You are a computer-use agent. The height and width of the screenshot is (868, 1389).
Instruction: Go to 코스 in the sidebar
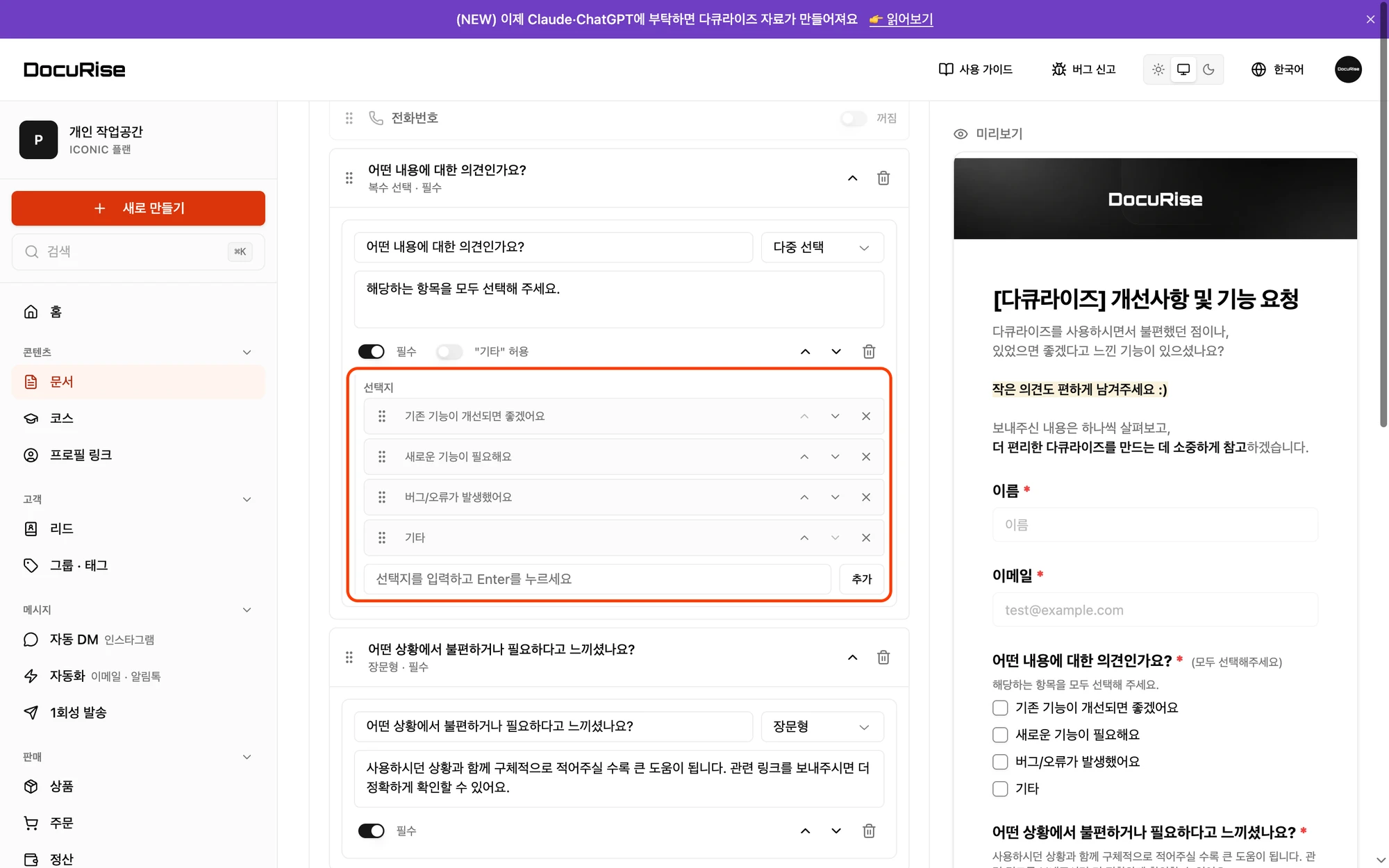point(138,418)
